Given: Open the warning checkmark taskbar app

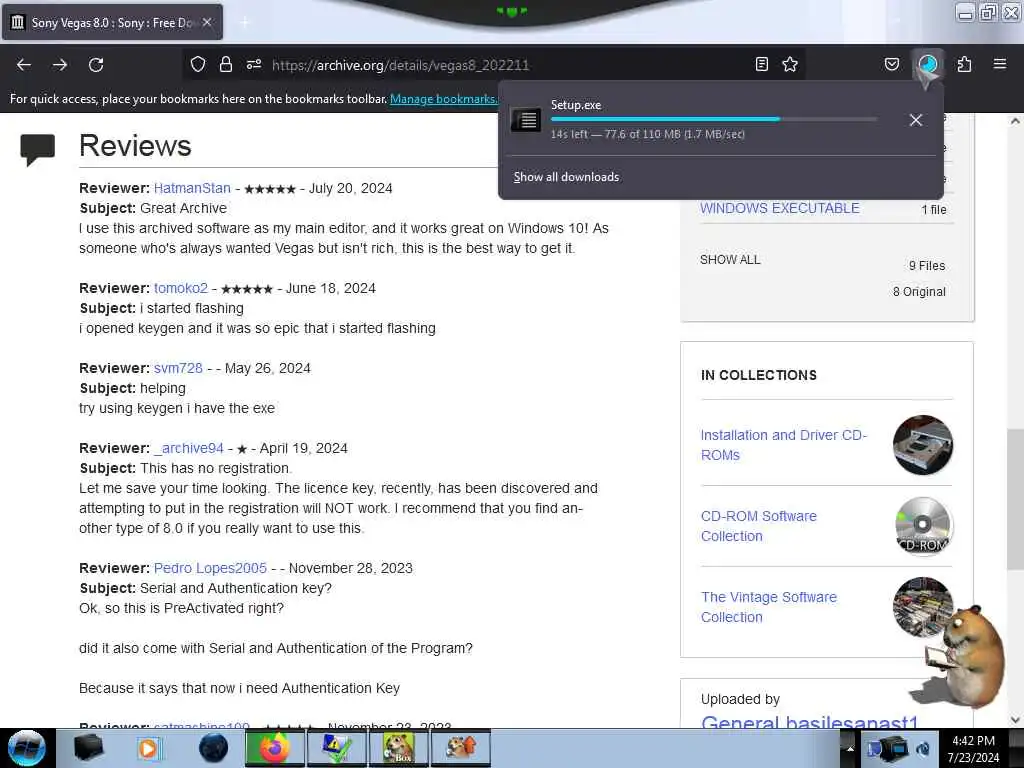Looking at the screenshot, I should point(336,748).
